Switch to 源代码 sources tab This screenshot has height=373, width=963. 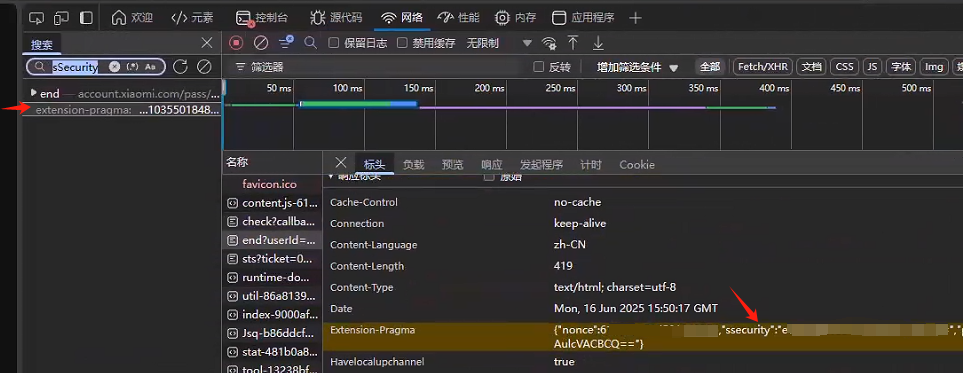click(336, 18)
